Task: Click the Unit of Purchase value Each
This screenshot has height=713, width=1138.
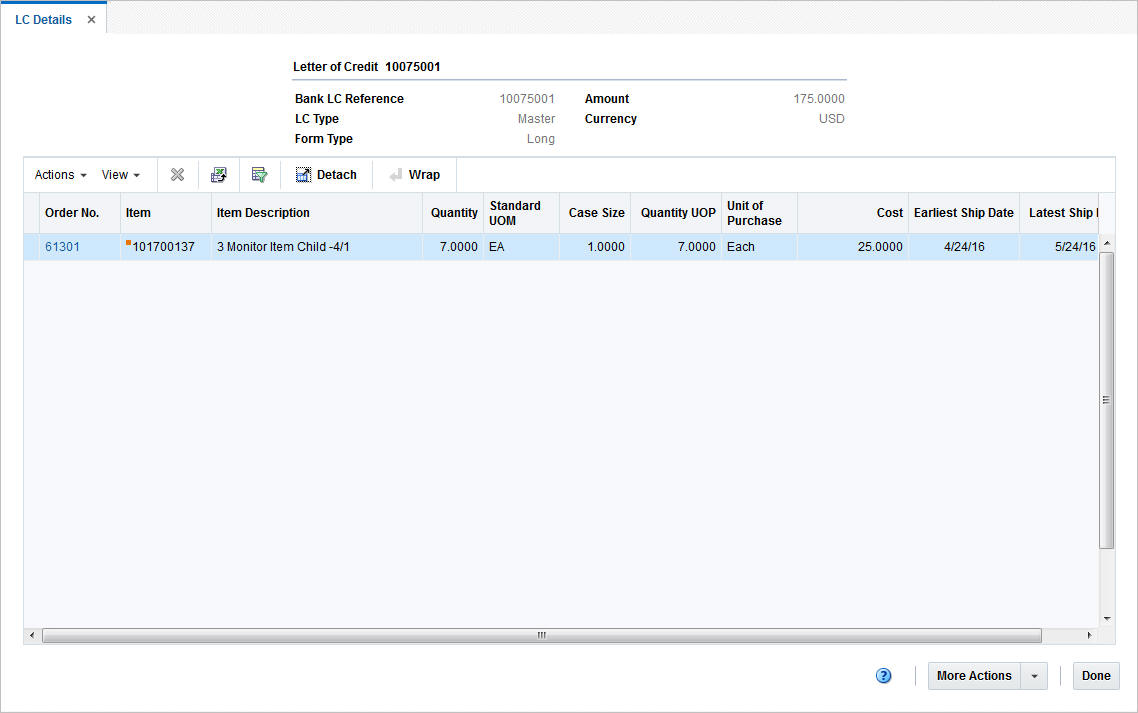Action: tap(740, 247)
